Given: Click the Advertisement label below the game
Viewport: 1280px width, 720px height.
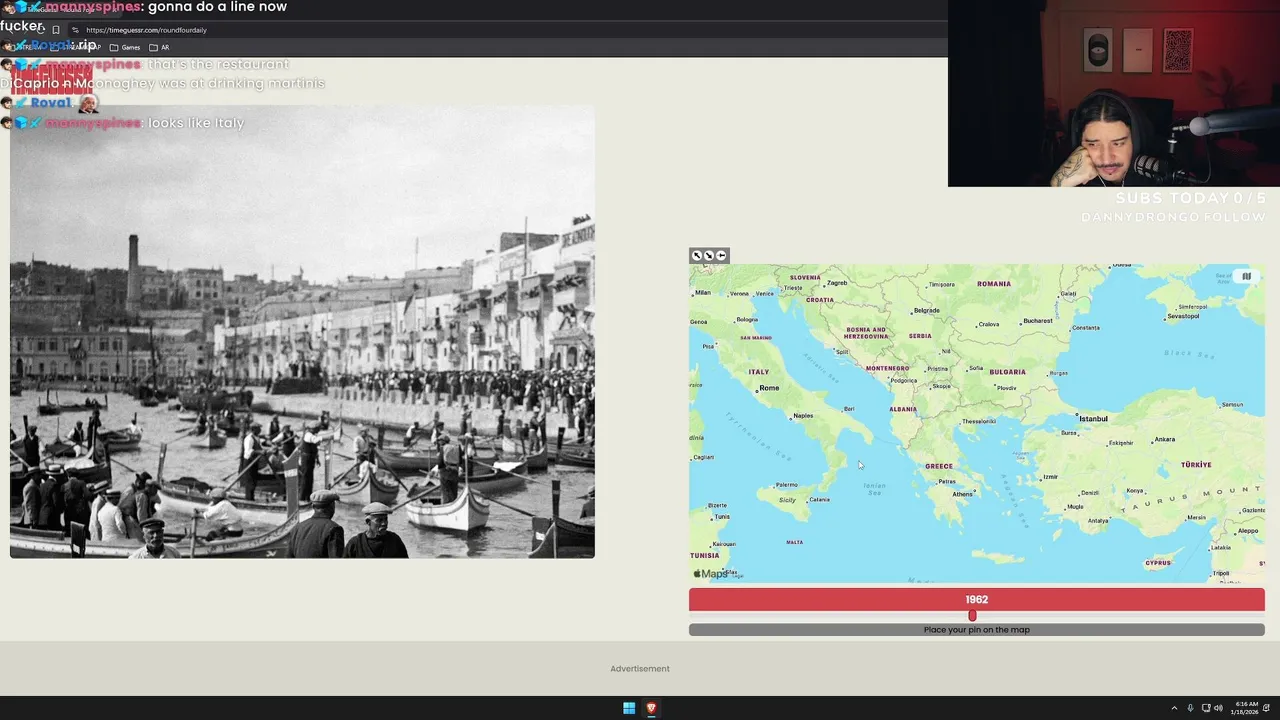Looking at the screenshot, I should coord(640,669).
